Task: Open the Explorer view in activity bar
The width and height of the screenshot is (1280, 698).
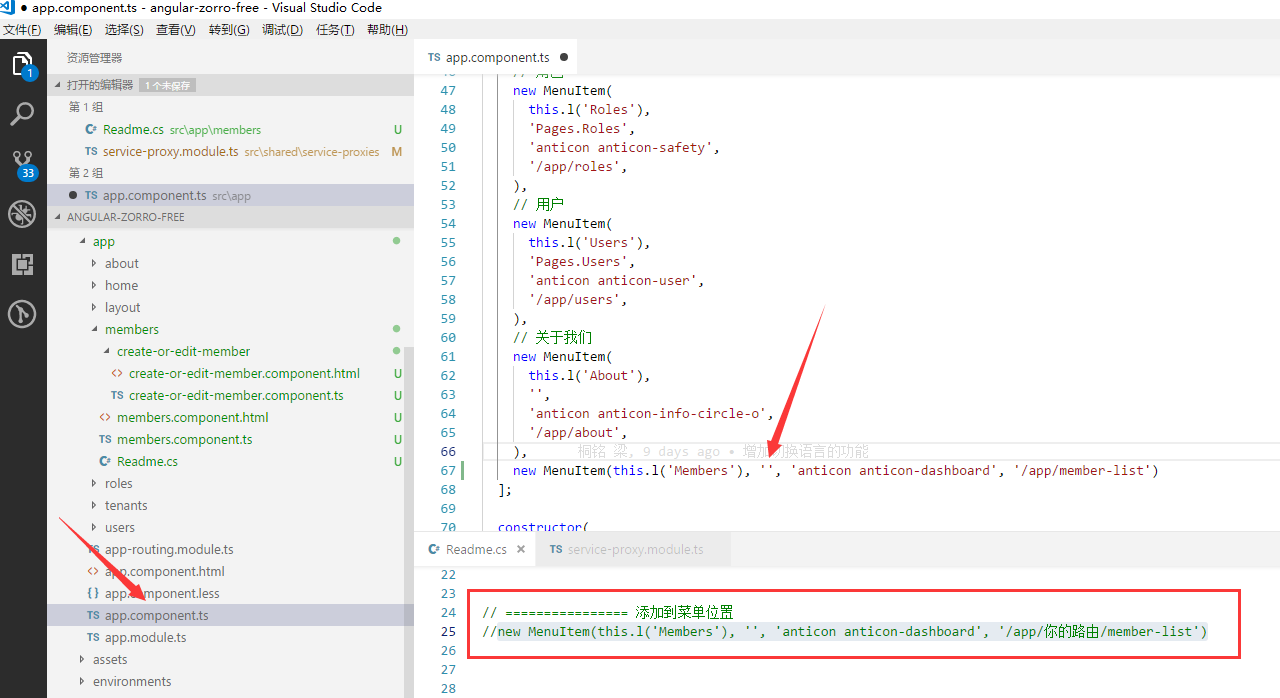Action: tap(23, 66)
